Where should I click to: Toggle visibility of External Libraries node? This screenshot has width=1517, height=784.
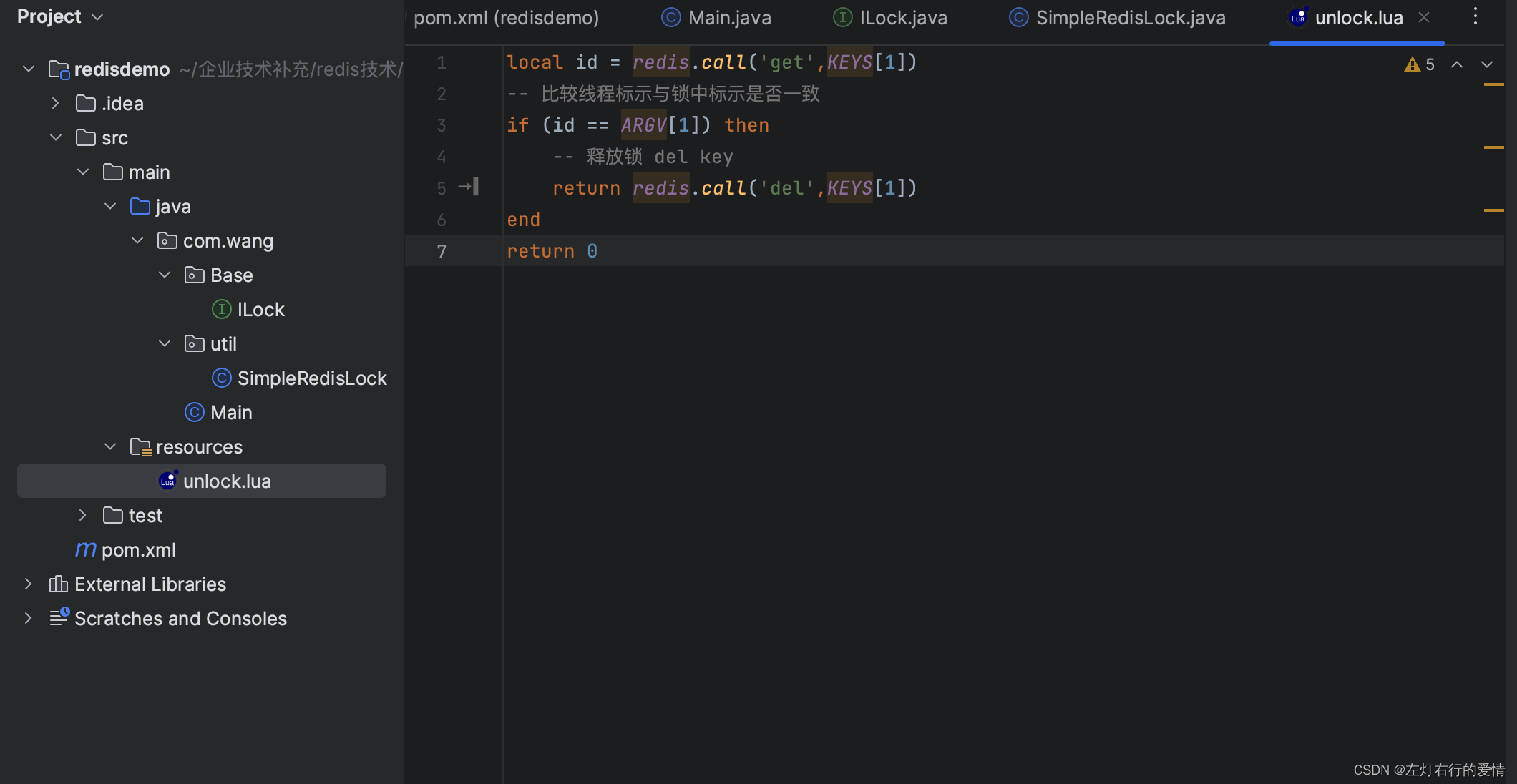tap(28, 583)
